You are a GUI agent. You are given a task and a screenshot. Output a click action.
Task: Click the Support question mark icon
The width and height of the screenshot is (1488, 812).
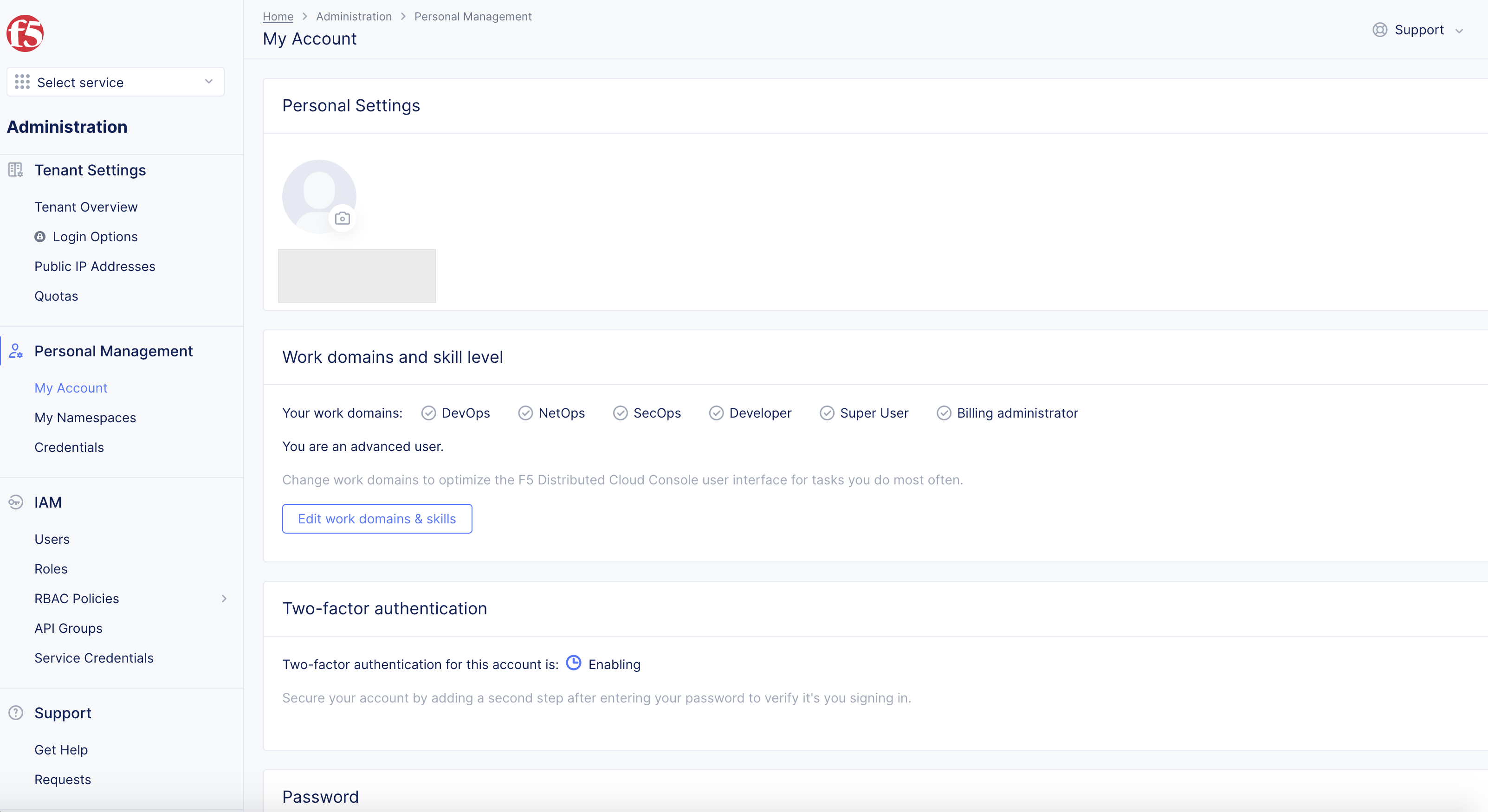[x=15, y=712]
